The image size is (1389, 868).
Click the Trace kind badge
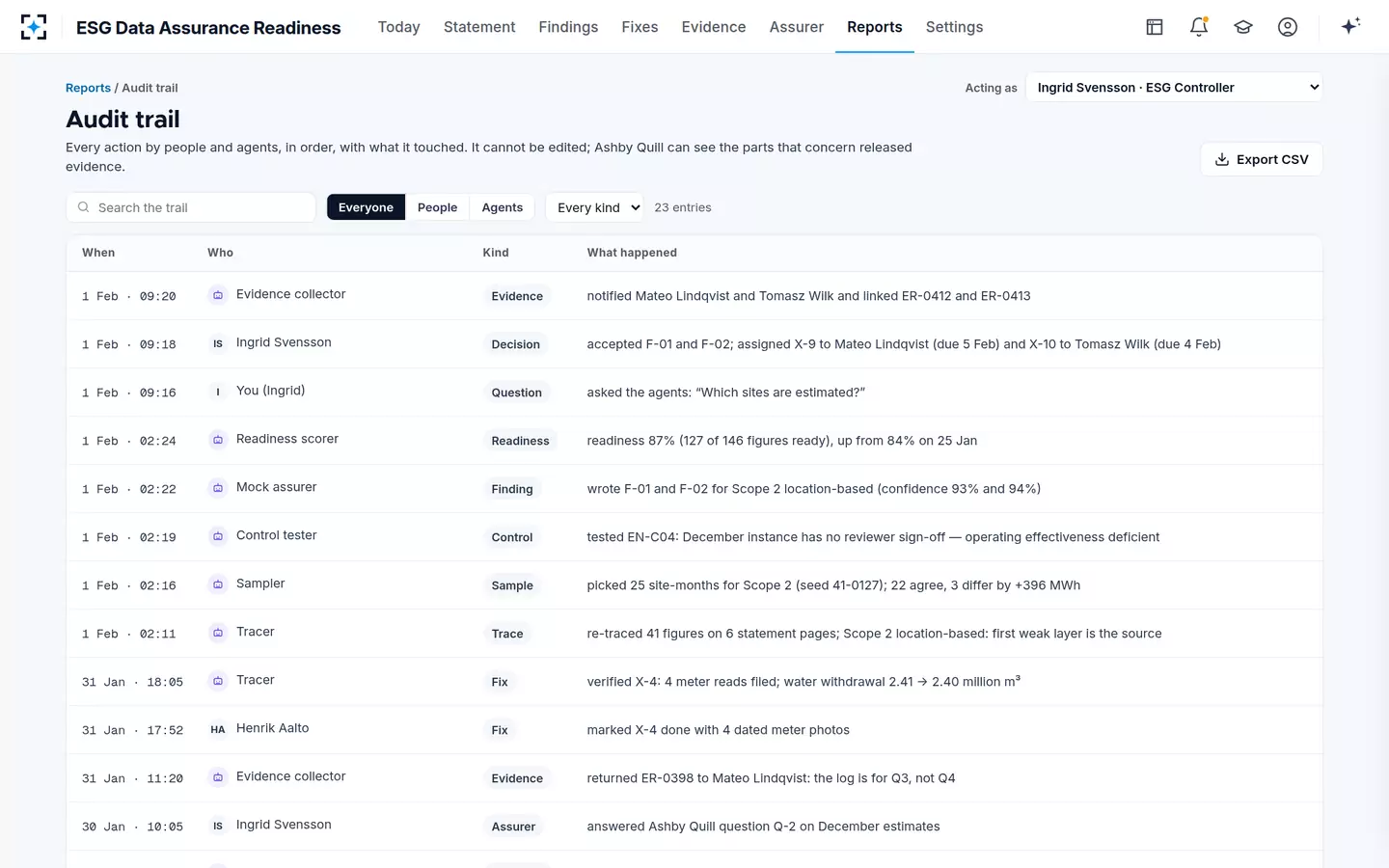click(507, 634)
